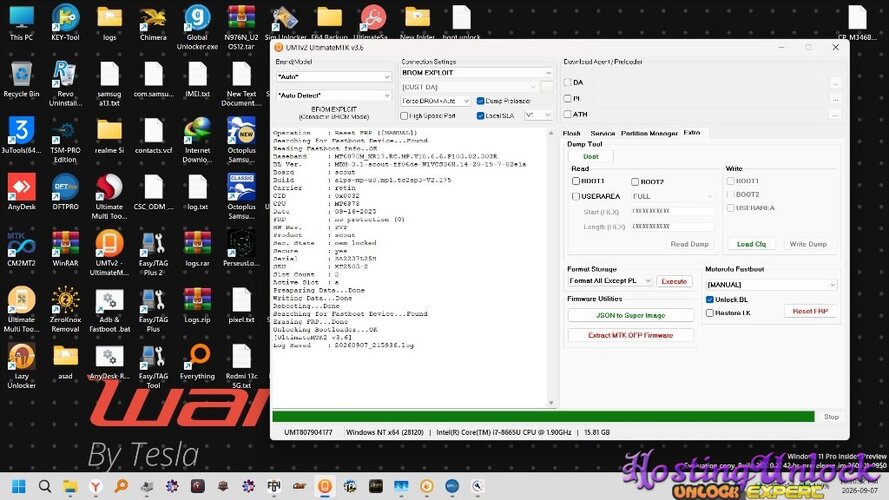Launch Global Unlocker.exe desktop icon
This screenshot has width=889, height=500.
[x=197, y=27]
